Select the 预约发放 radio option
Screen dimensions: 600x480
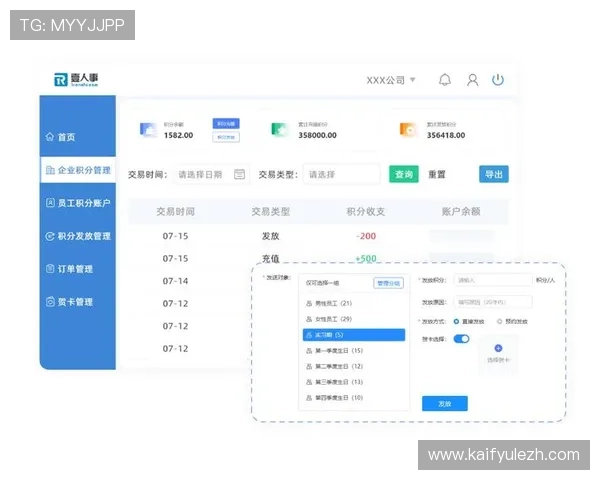[512, 322]
